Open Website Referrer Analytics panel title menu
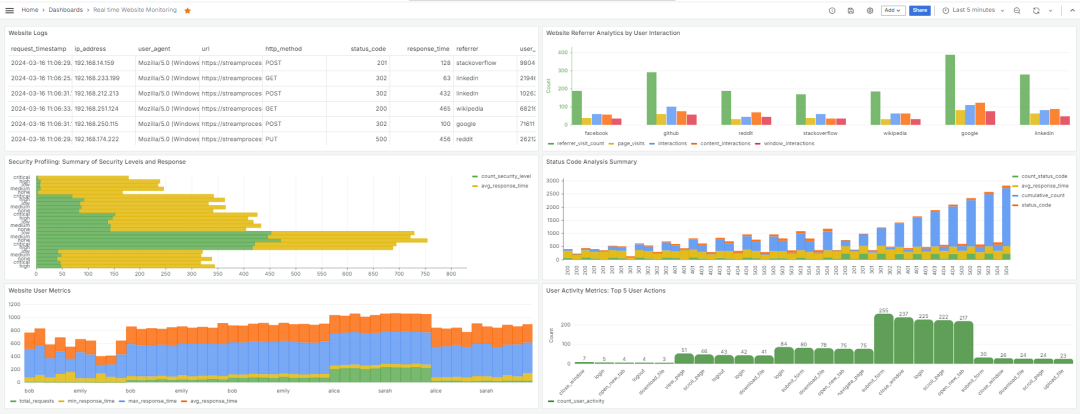 613,32
